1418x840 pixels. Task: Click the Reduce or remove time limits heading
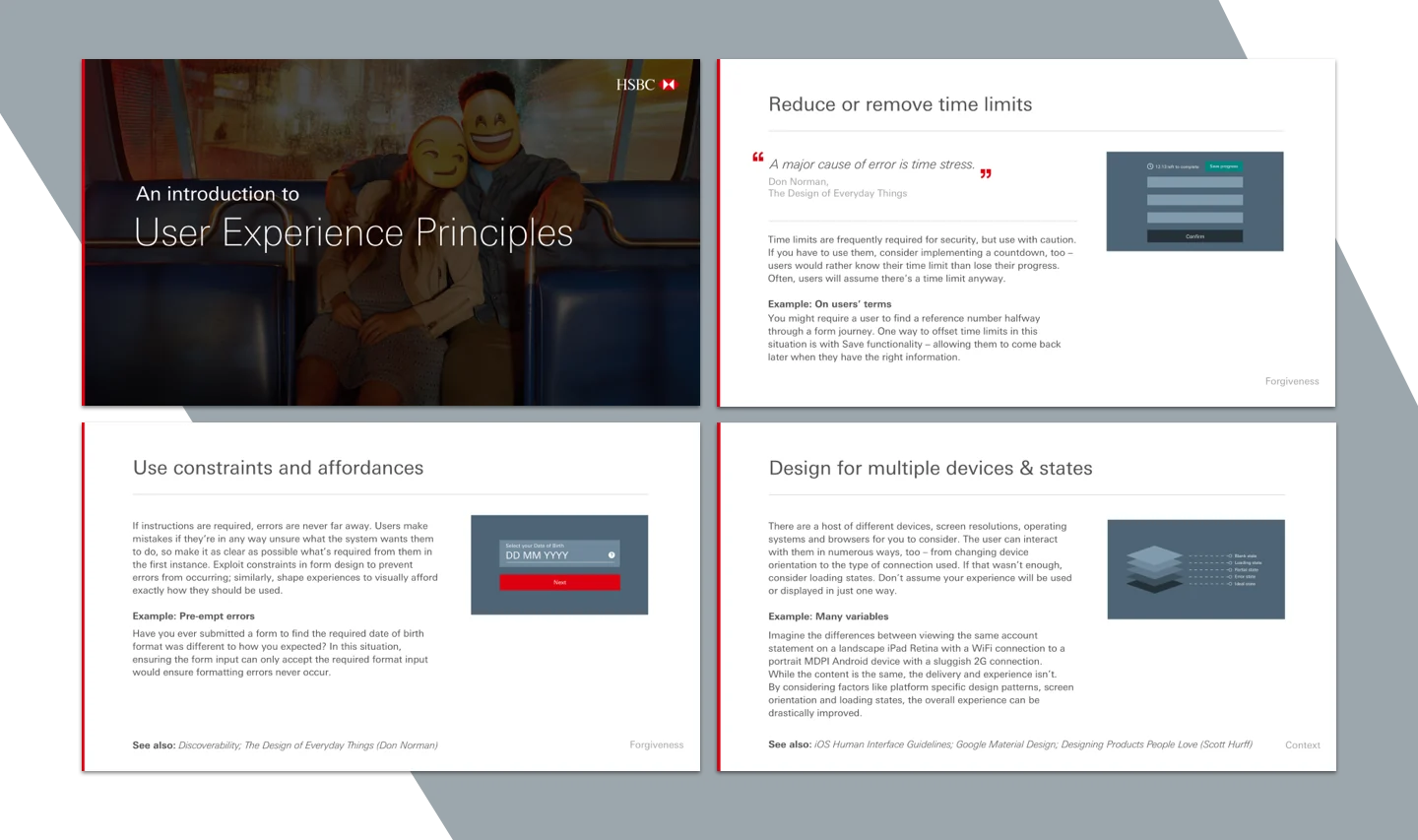coord(900,104)
